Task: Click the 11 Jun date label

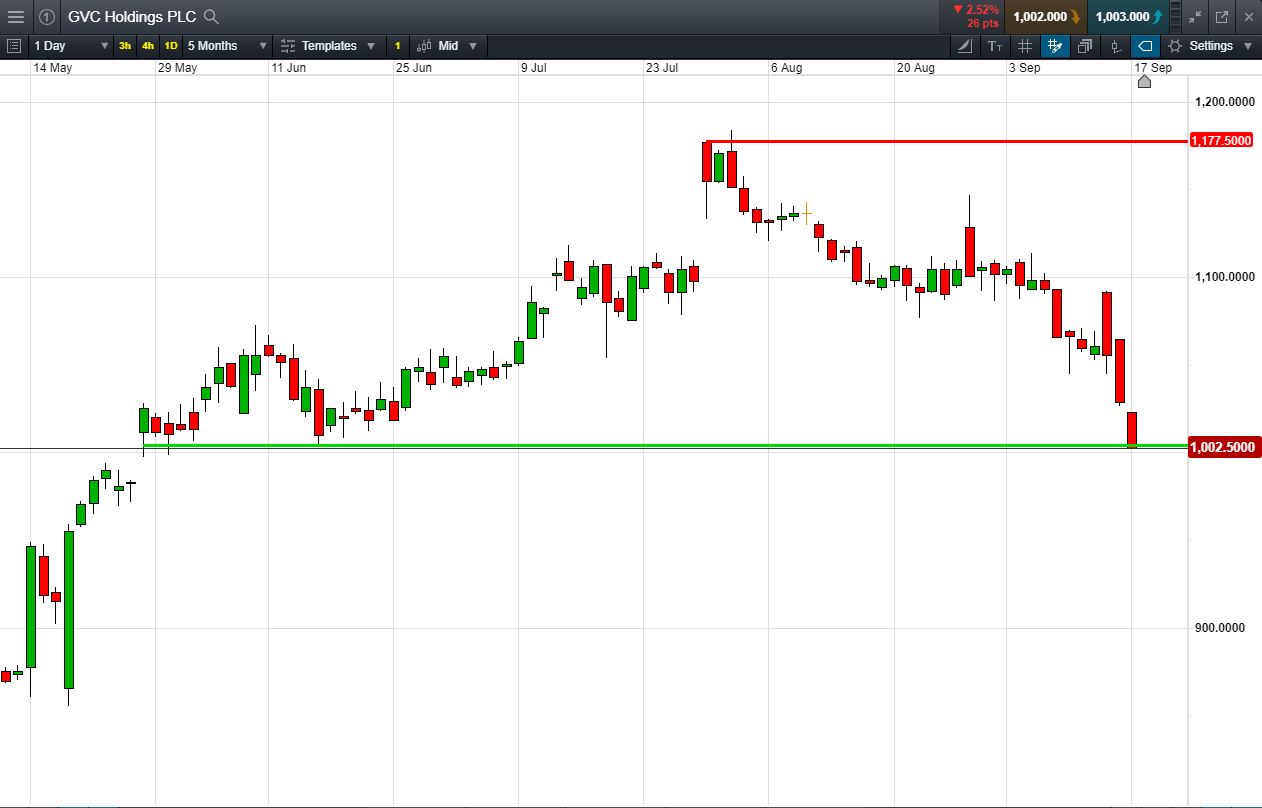Action: 288,68
